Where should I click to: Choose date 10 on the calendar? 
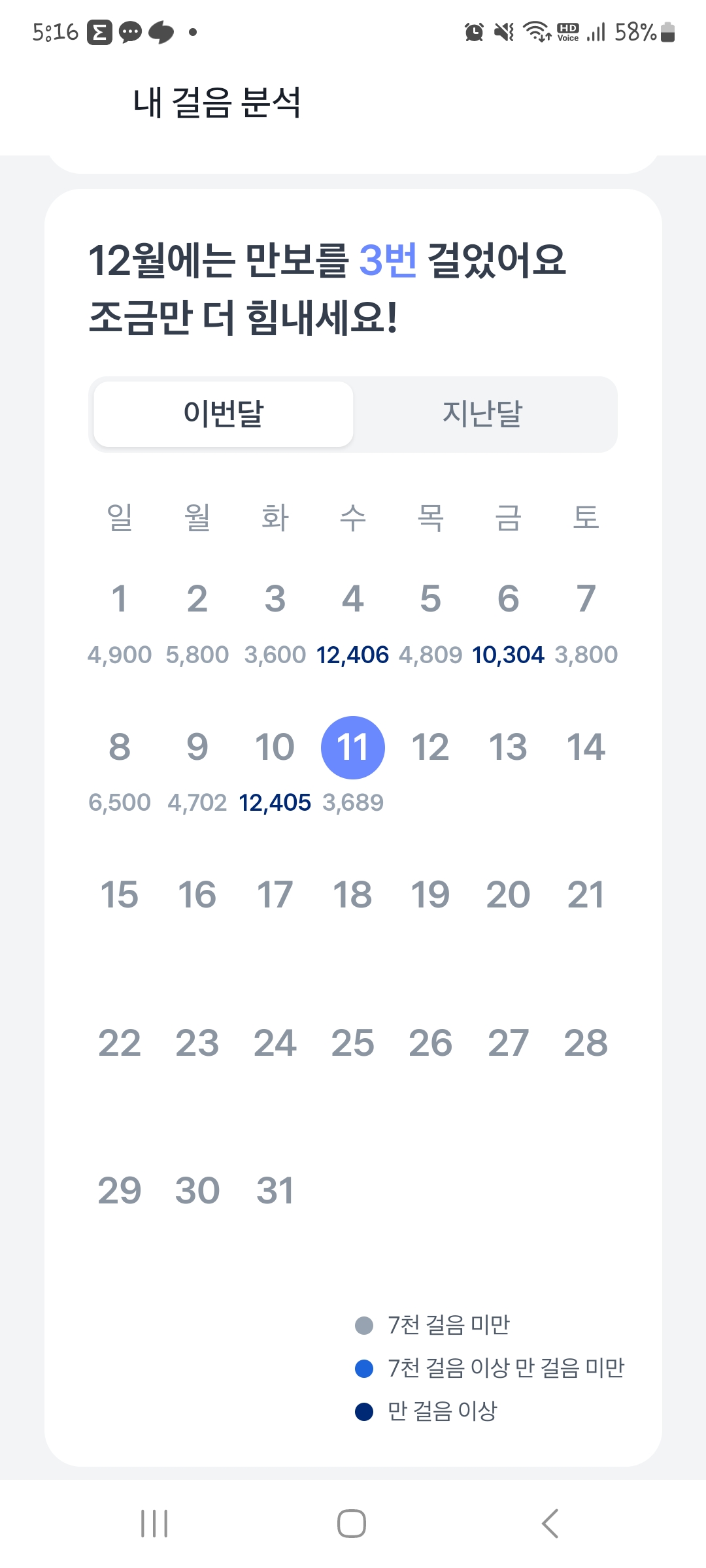pos(275,747)
